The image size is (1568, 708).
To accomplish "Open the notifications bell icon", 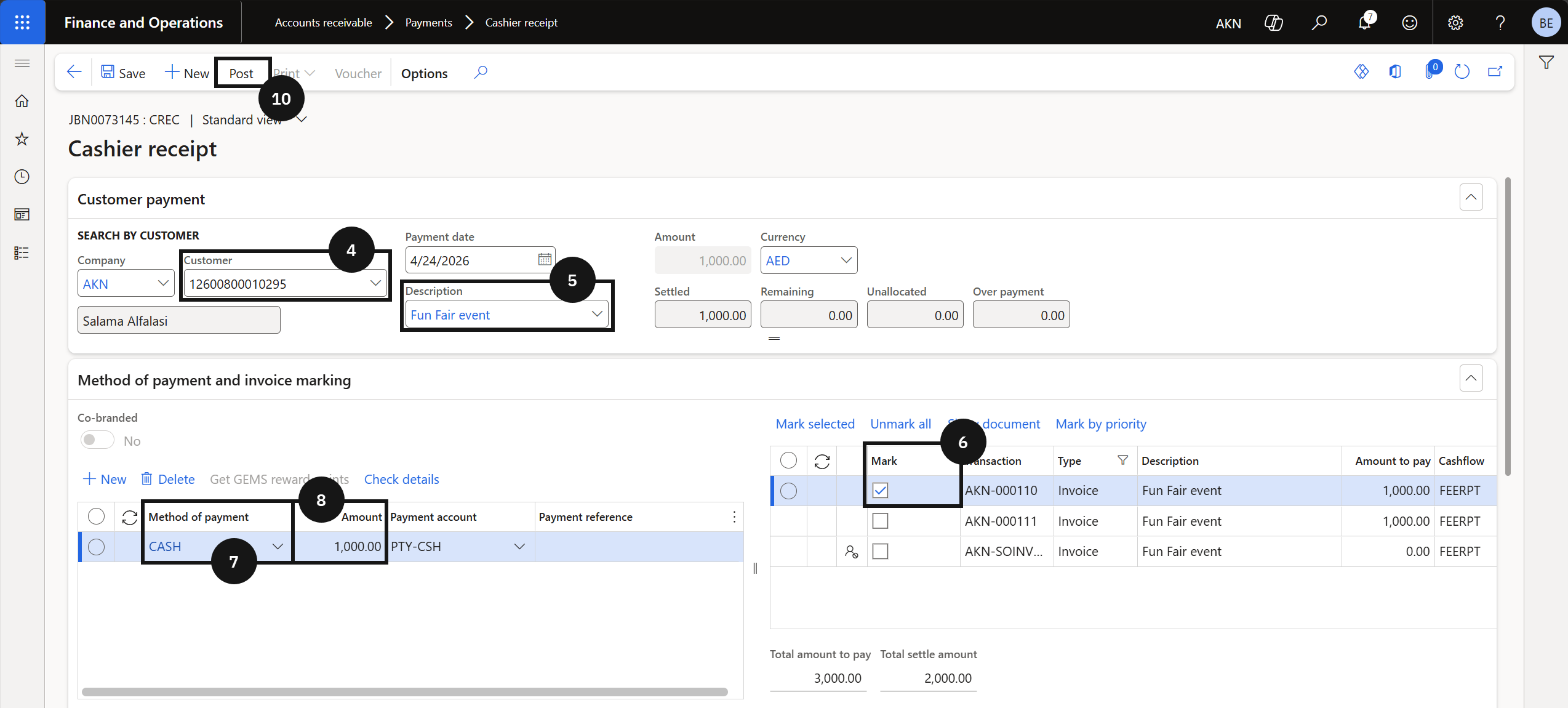I will (1364, 23).
